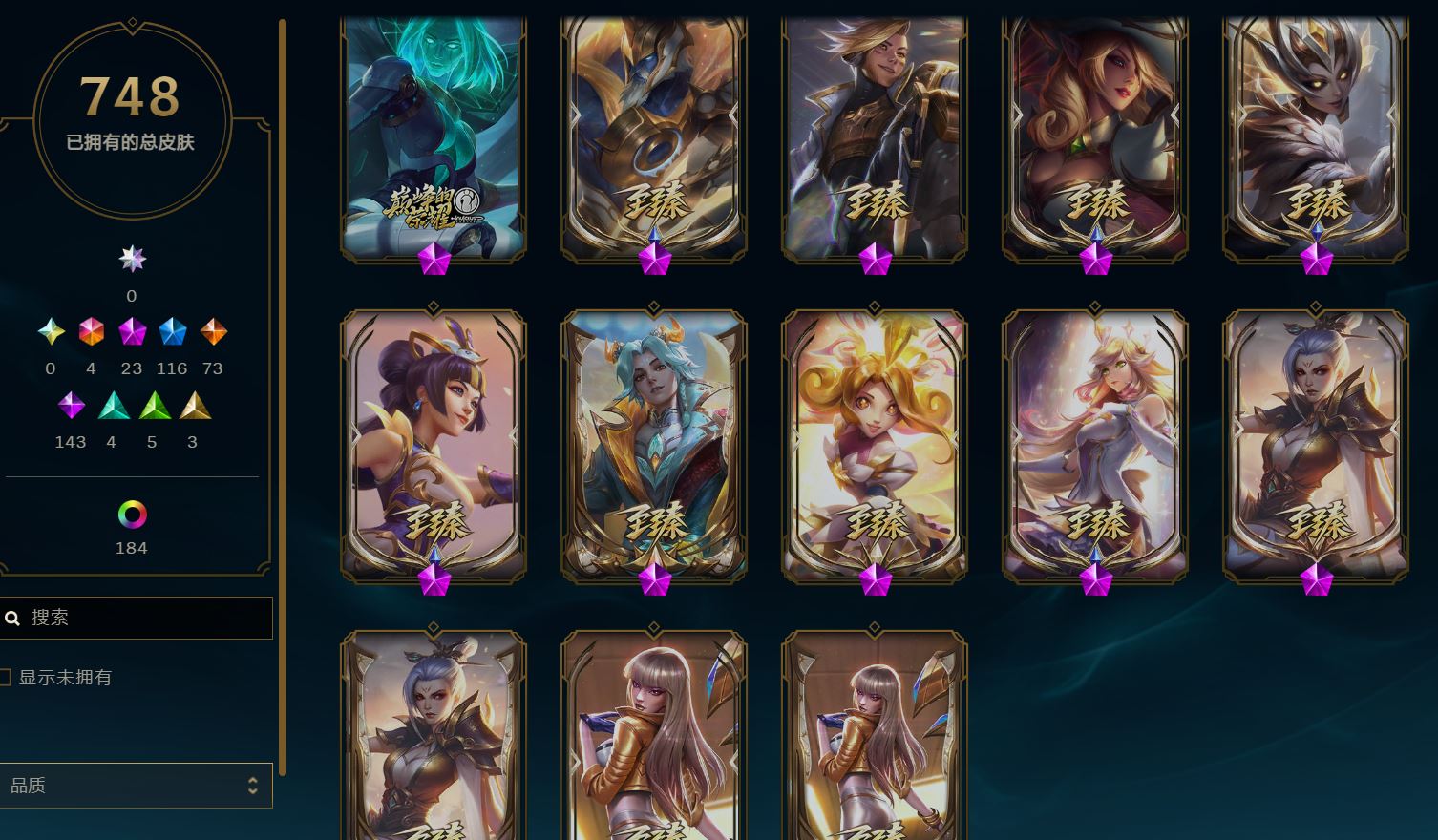1438x840 pixels.
Task: Click the purple diamond gem with count 143
Action: 71,406
